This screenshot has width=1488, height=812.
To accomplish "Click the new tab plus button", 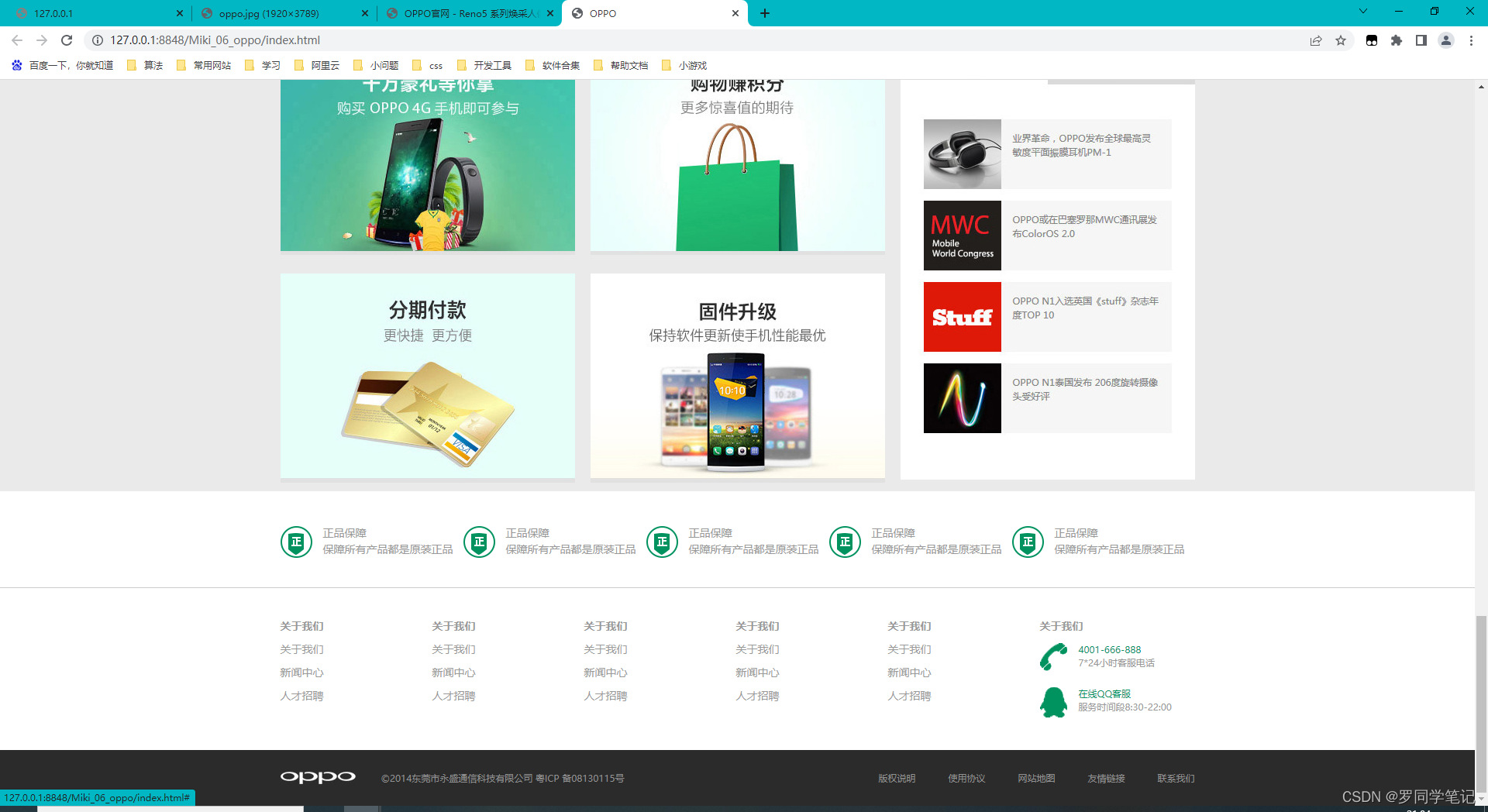I will coord(765,12).
